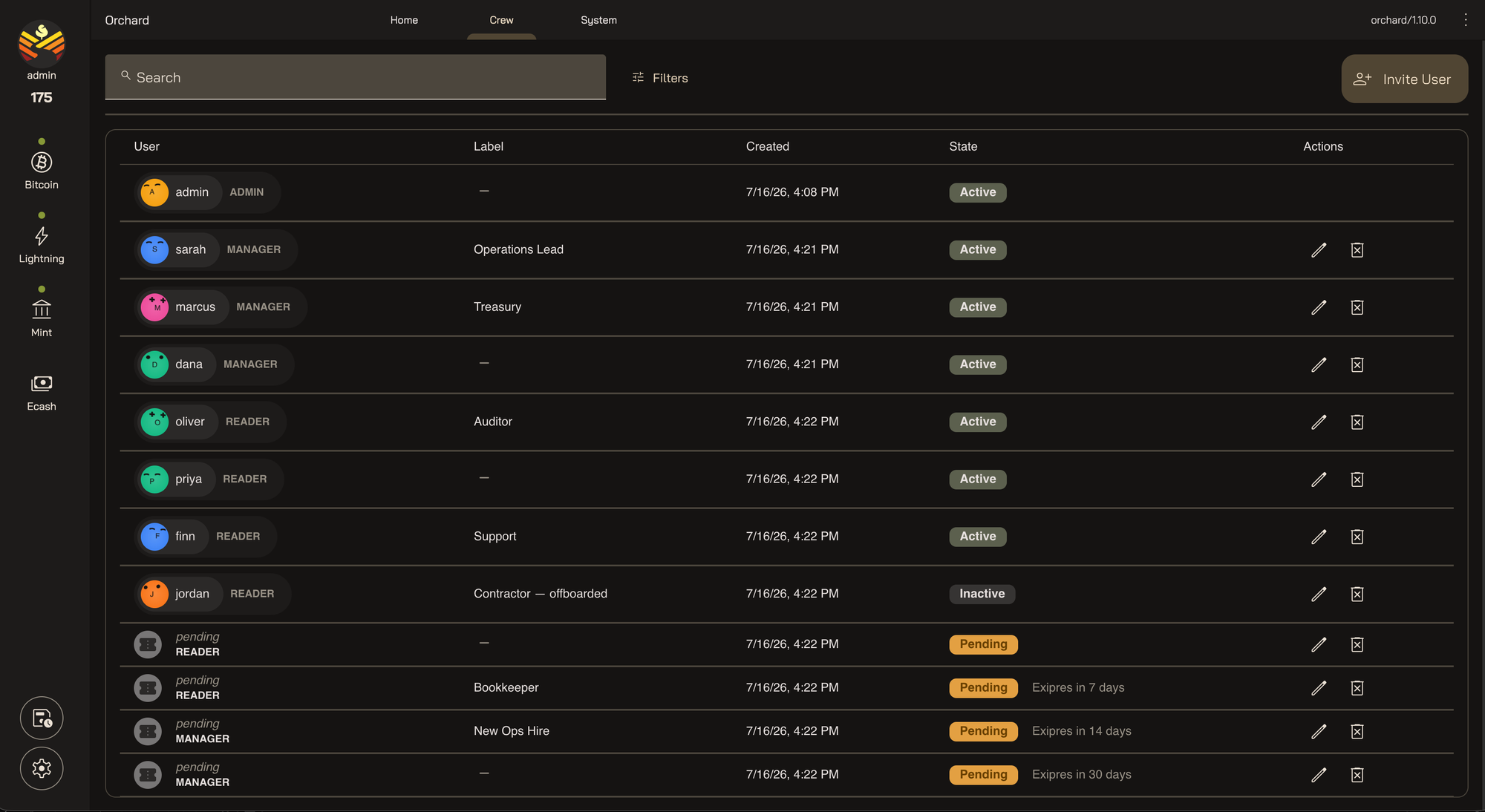Image resolution: width=1485 pixels, height=812 pixels.
Task: Click the sarah user chip
Action: [x=215, y=249]
